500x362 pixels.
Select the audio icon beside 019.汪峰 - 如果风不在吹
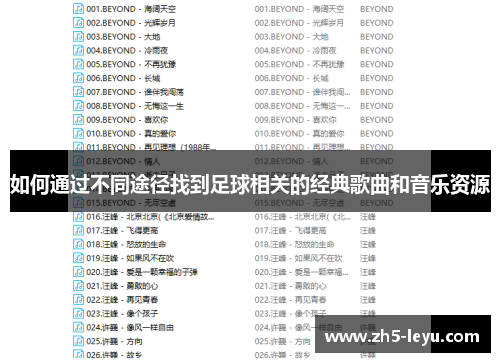coord(78,258)
